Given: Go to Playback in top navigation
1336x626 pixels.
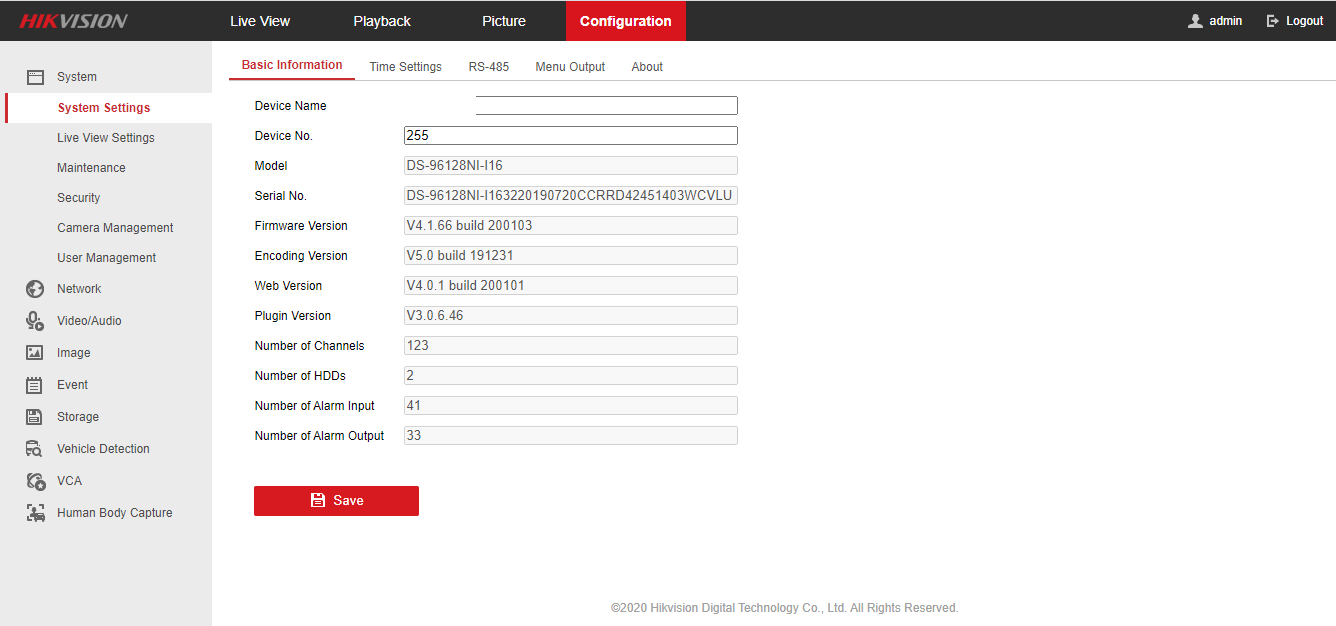Looking at the screenshot, I should pos(382,21).
